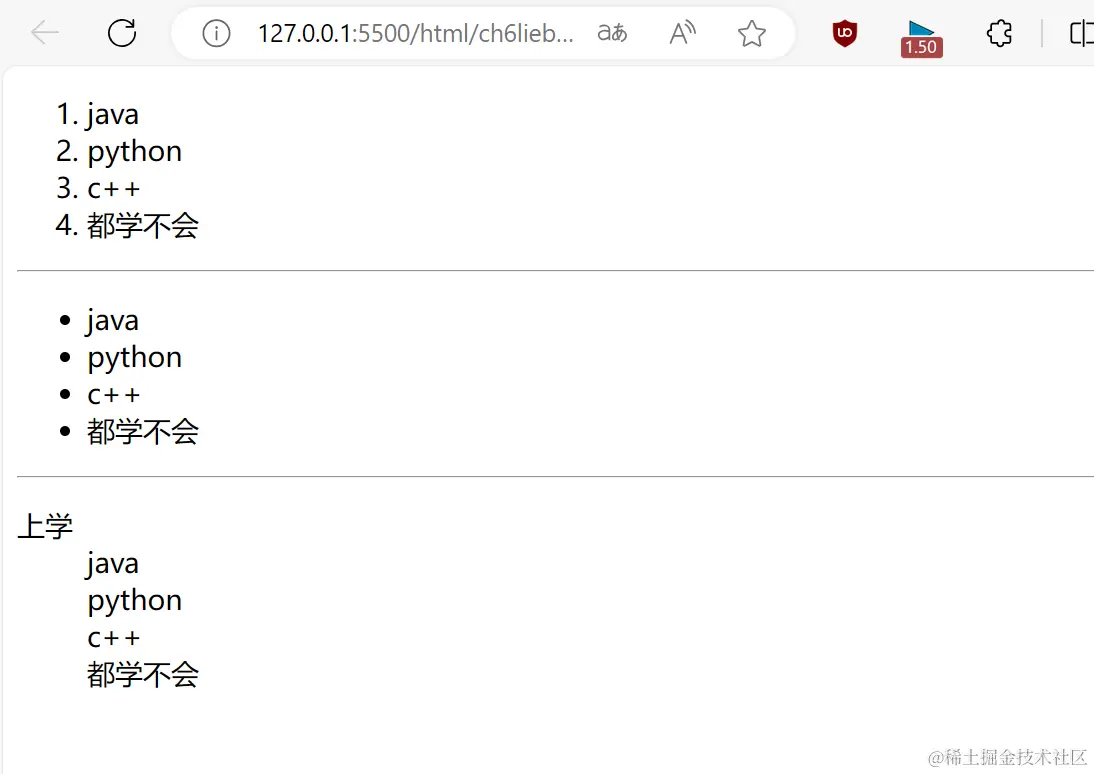Click the browser back arrow
The image size is (1094, 774).
[45, 33]
